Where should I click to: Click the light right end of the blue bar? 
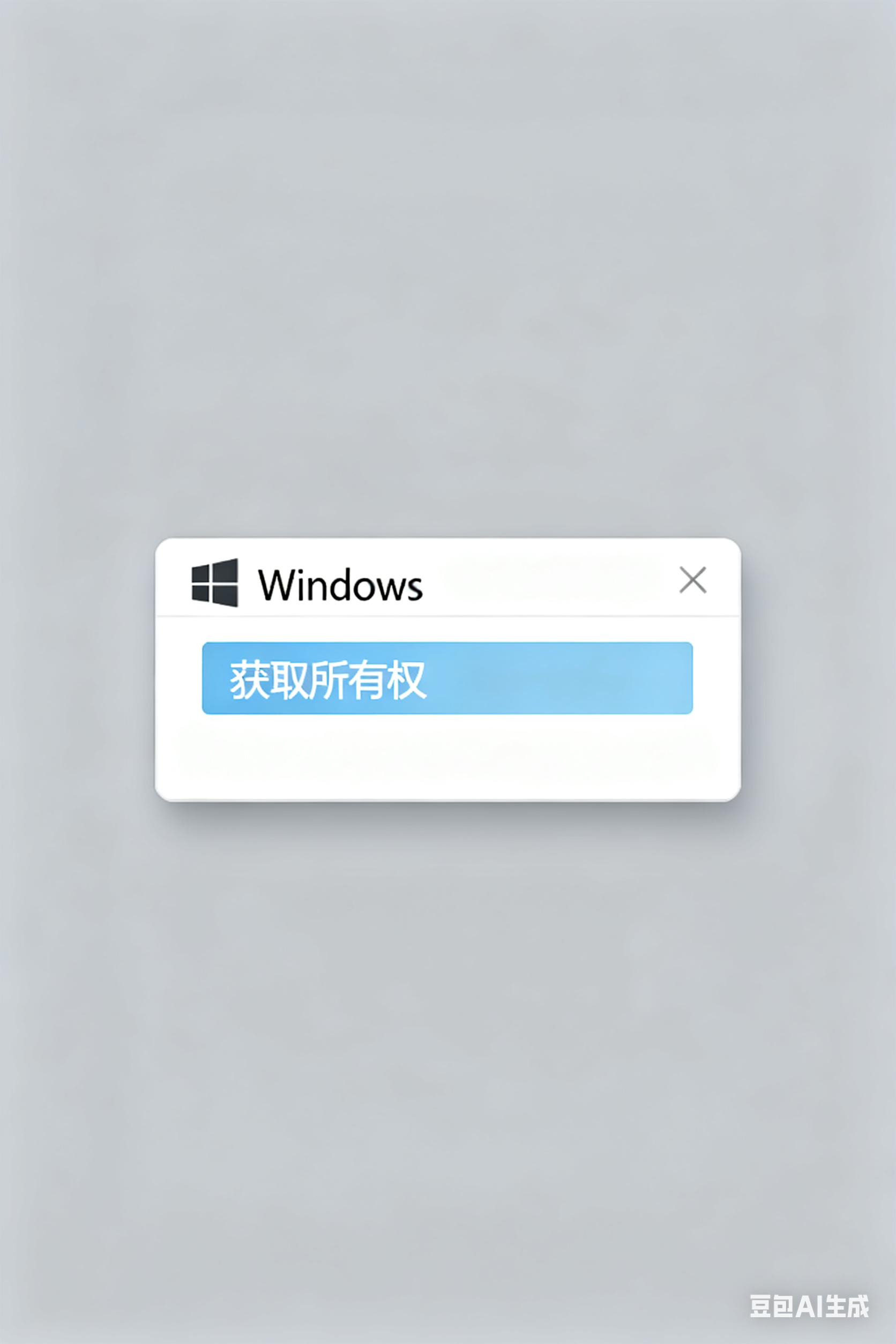[640, 678]
